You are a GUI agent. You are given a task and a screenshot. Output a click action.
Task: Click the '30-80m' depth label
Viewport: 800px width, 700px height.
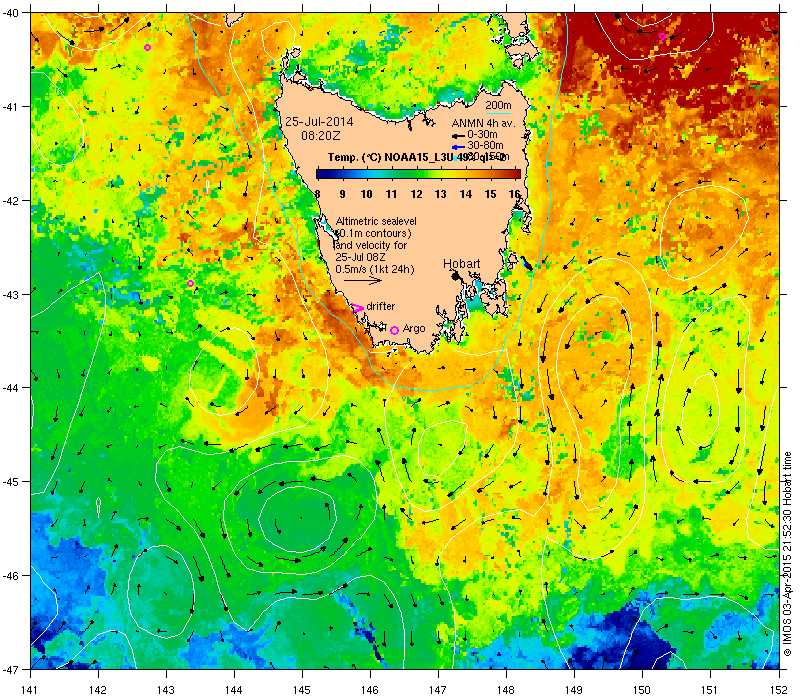(485, 145)
